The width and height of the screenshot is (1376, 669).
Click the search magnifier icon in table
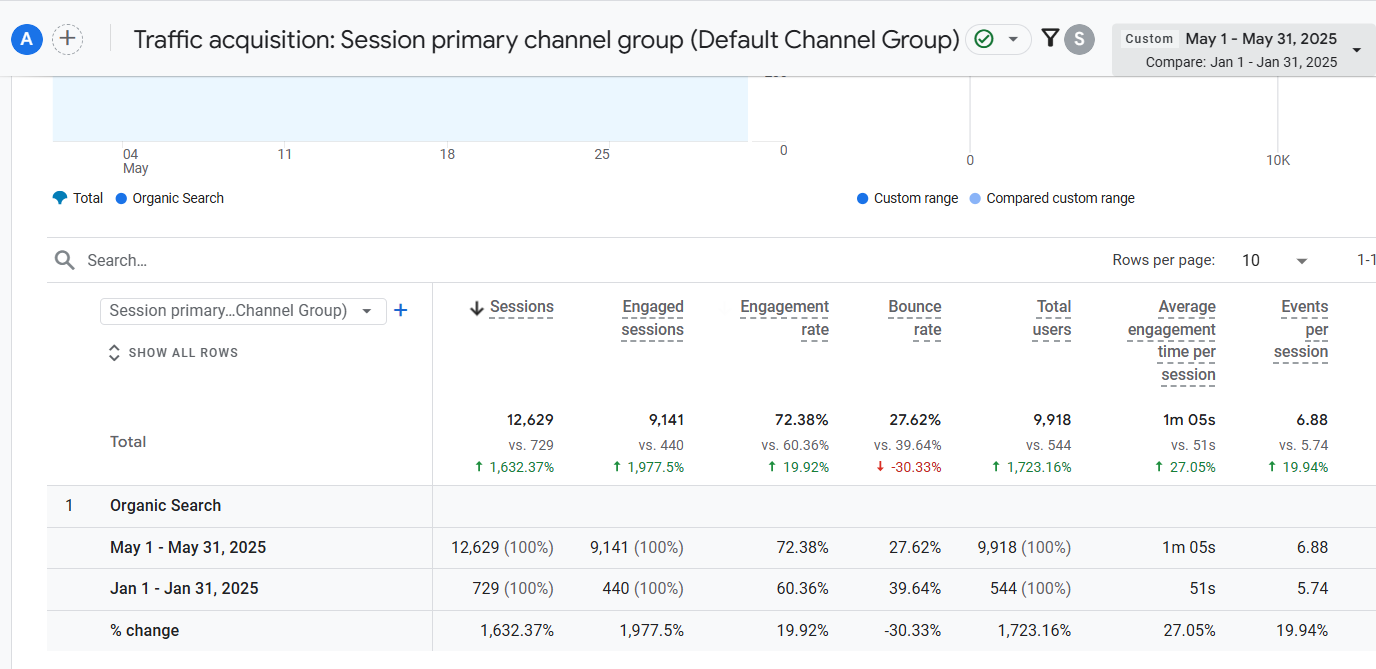[65, 260]
